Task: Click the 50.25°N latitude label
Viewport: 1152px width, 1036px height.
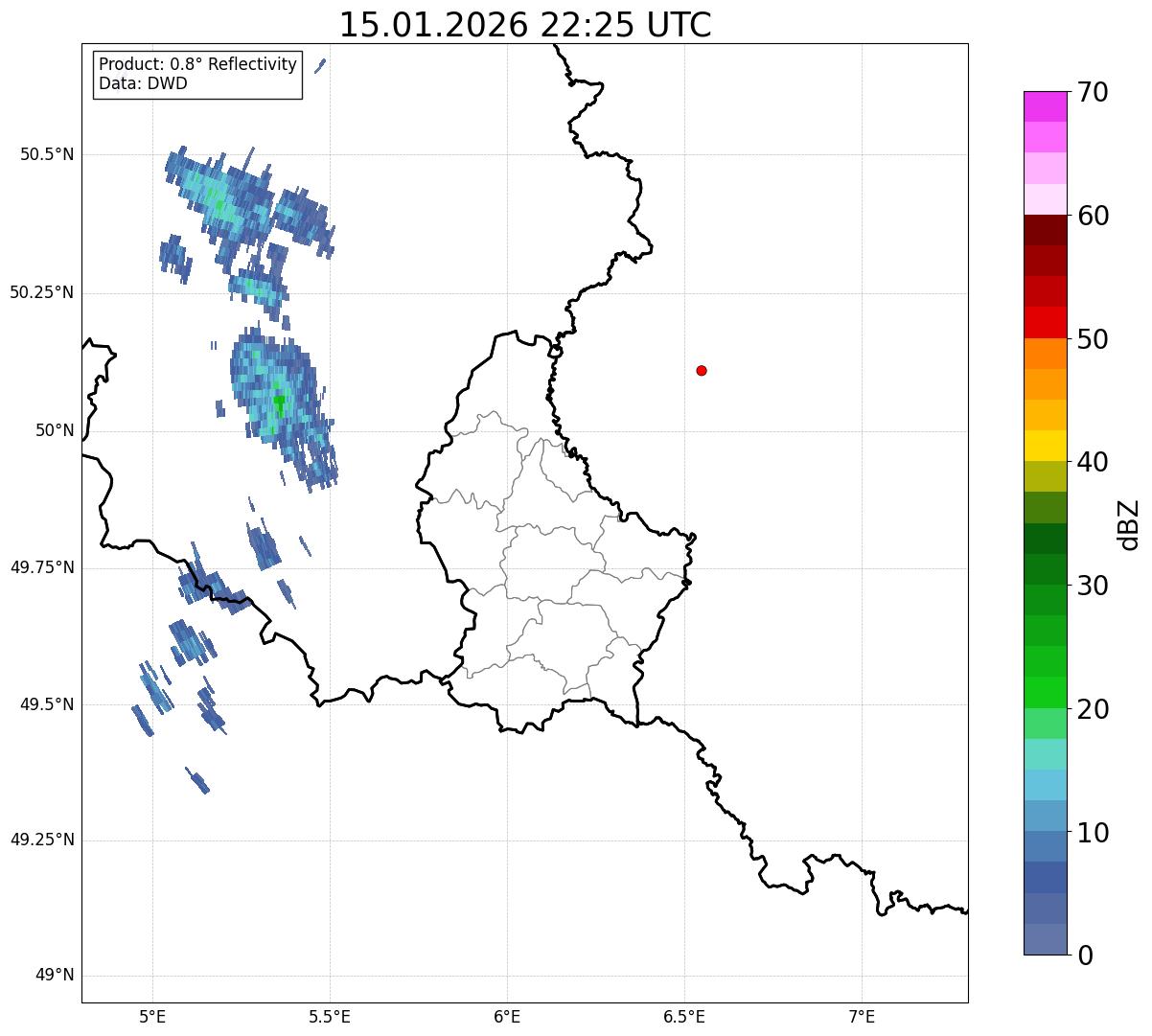Action: pyautogui.click(x=41, y=292)
